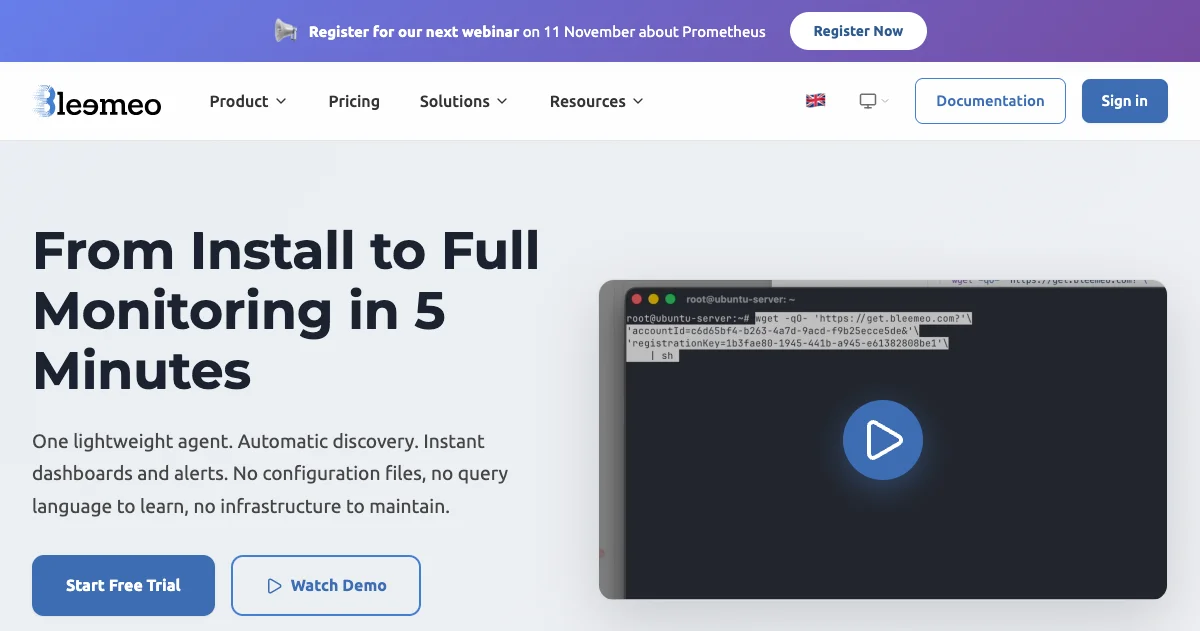Click the green maximize dot in the terminal

tap(670, 299)
